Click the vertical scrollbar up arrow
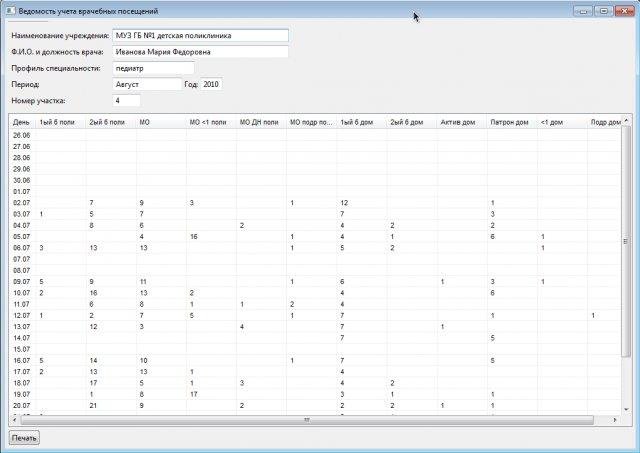 point(626,120)
